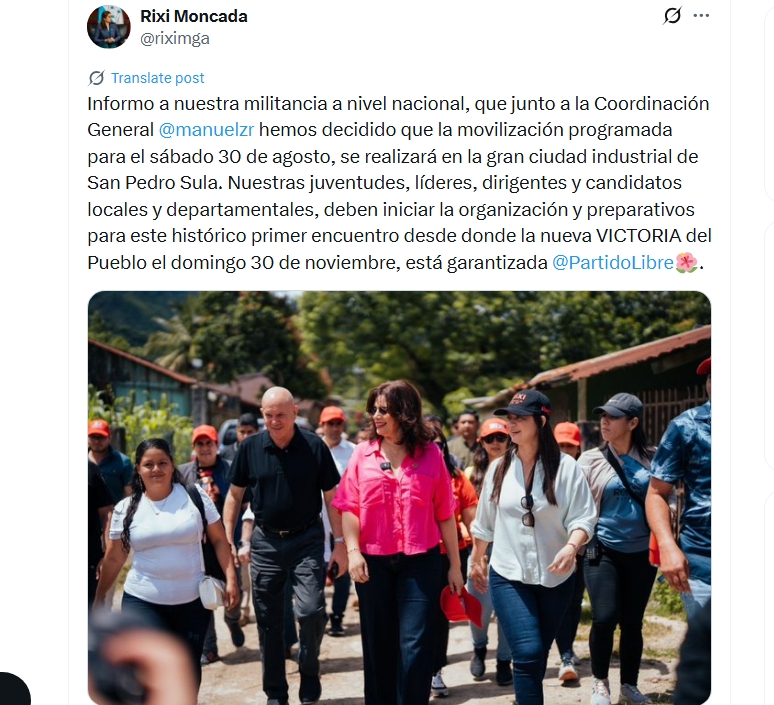Open Rixi Moncada's profile avatar
The height and width of the screenshot is (705, 774).
coord(109,27)
